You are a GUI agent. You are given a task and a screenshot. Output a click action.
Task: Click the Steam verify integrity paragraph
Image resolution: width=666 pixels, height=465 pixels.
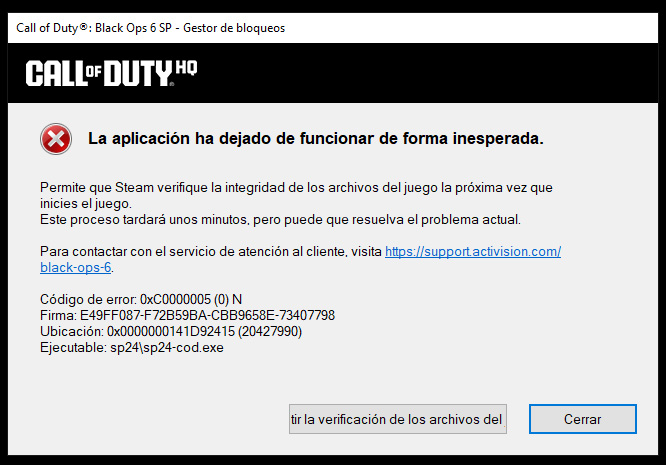[296, 195]
